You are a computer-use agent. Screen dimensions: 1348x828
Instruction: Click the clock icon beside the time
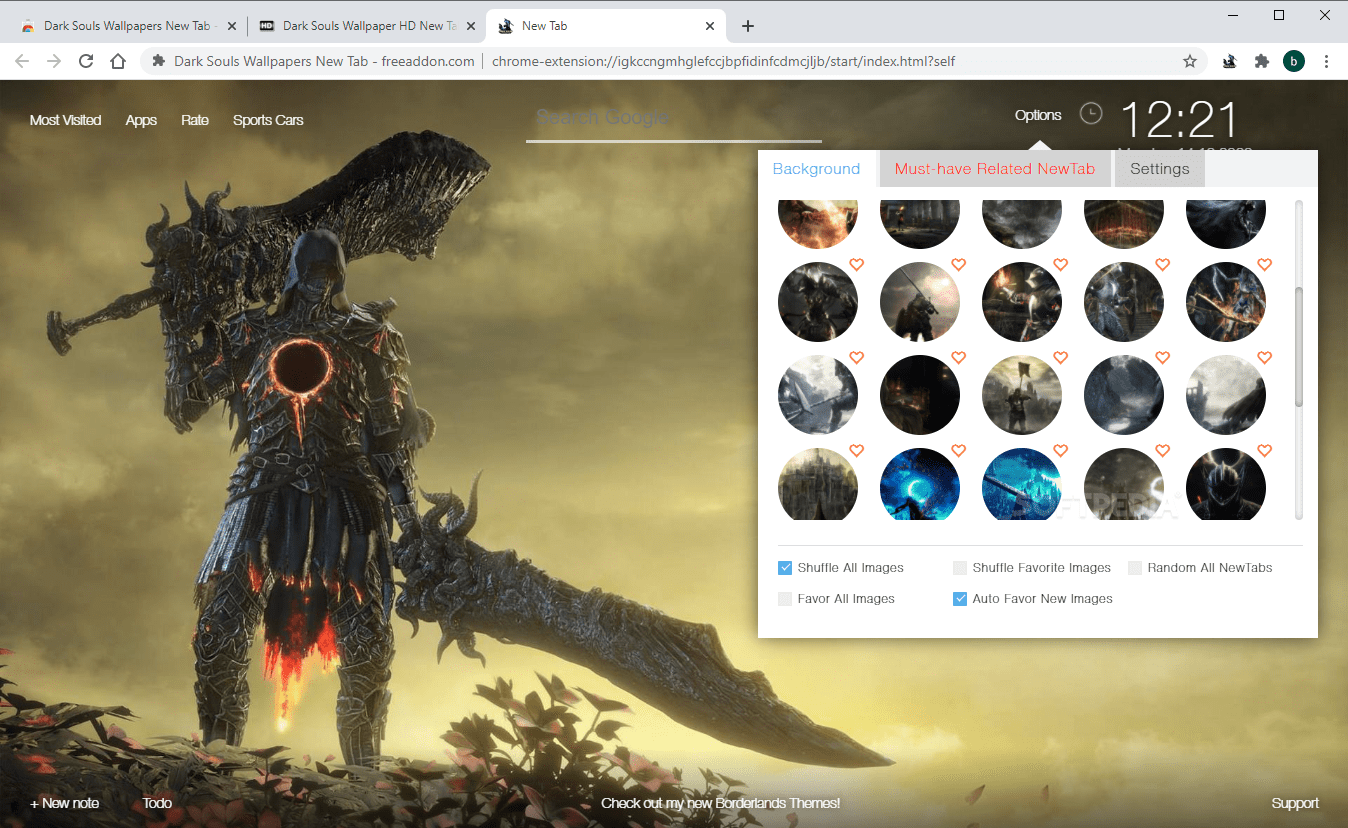[x=1091, y=114]
